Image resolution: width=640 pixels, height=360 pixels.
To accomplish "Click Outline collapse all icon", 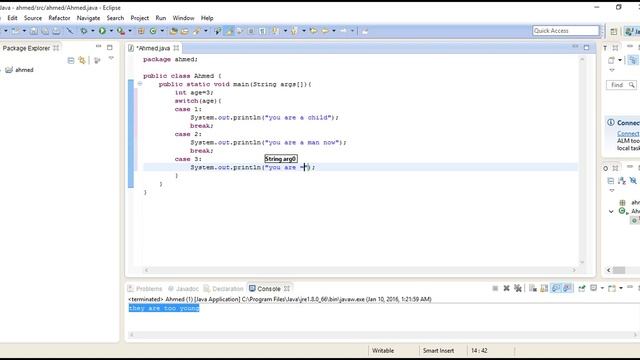I will coord(611,180).
